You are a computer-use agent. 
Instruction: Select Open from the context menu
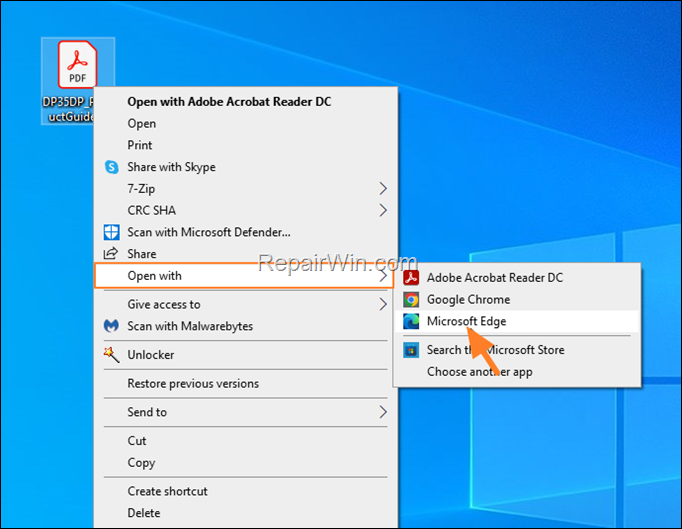tap(246, 124)
